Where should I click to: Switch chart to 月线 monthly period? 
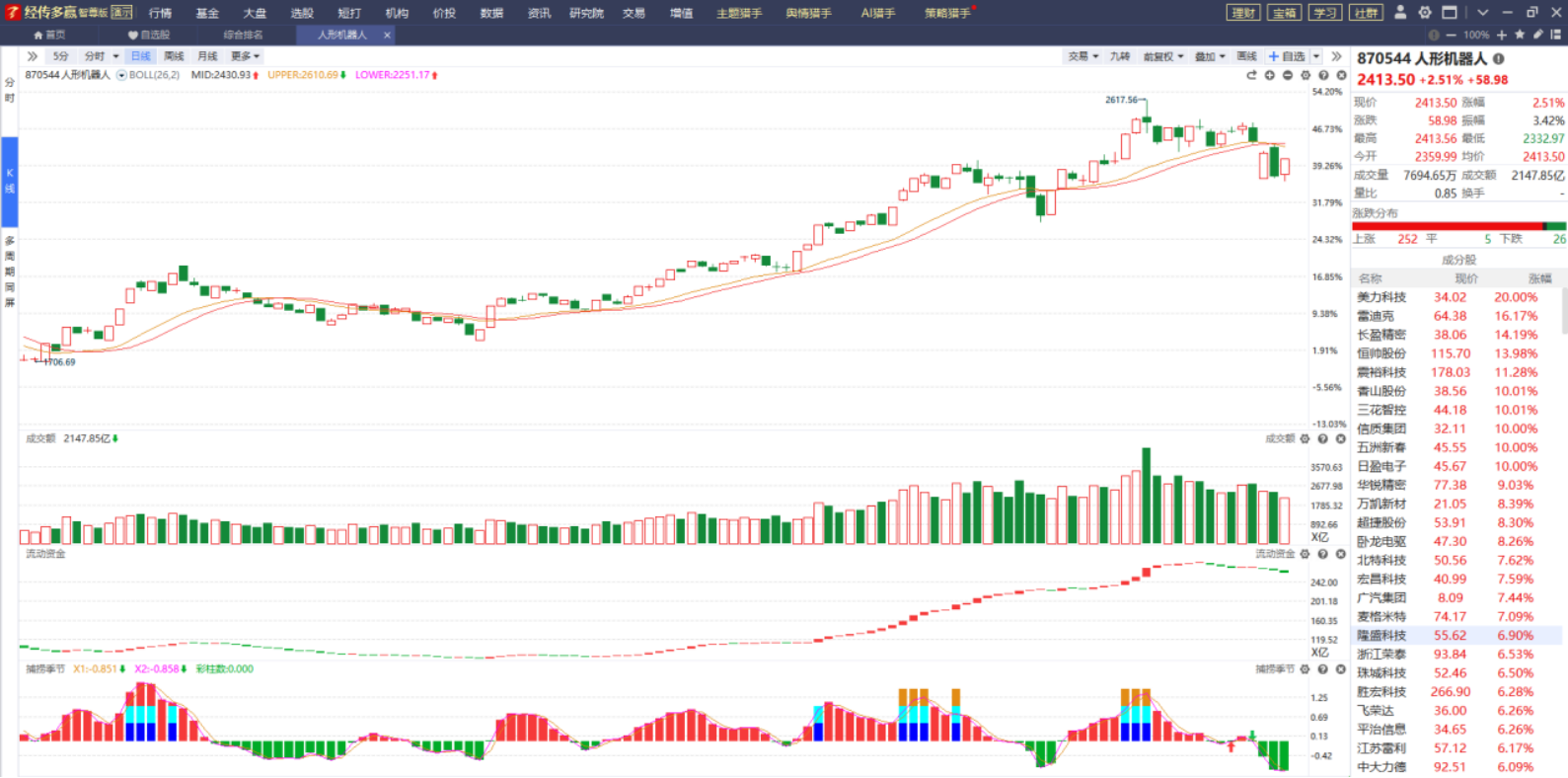(207, 56)
